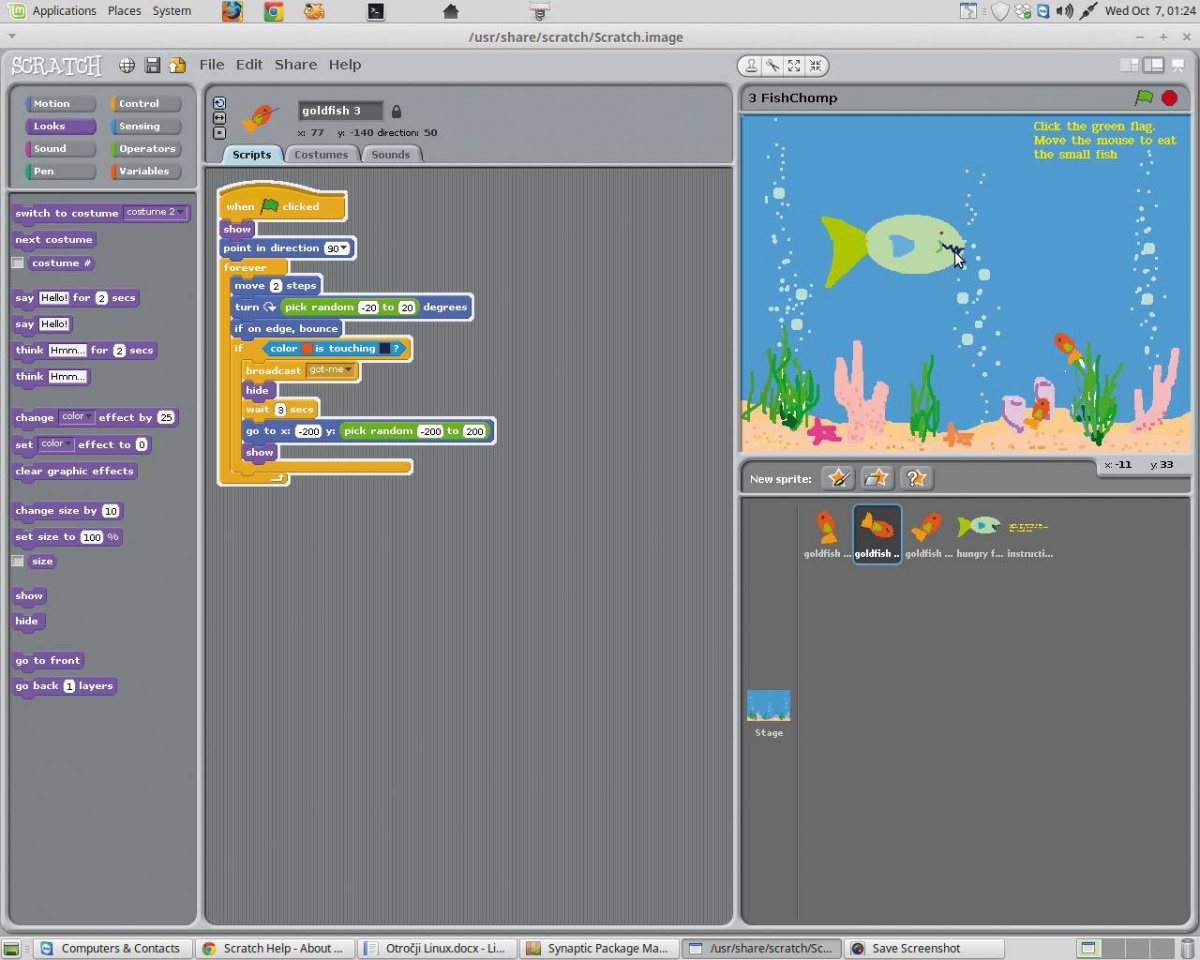This screenshot has height=960, width=1200.
Task: Set rotation style to can rotate
Action: (220, 103)
